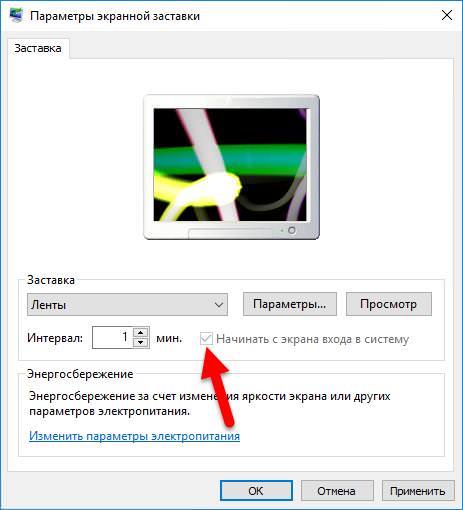Open the Параметры... screensaver settings button
463x510 pixels.
(x=290, y=304)
